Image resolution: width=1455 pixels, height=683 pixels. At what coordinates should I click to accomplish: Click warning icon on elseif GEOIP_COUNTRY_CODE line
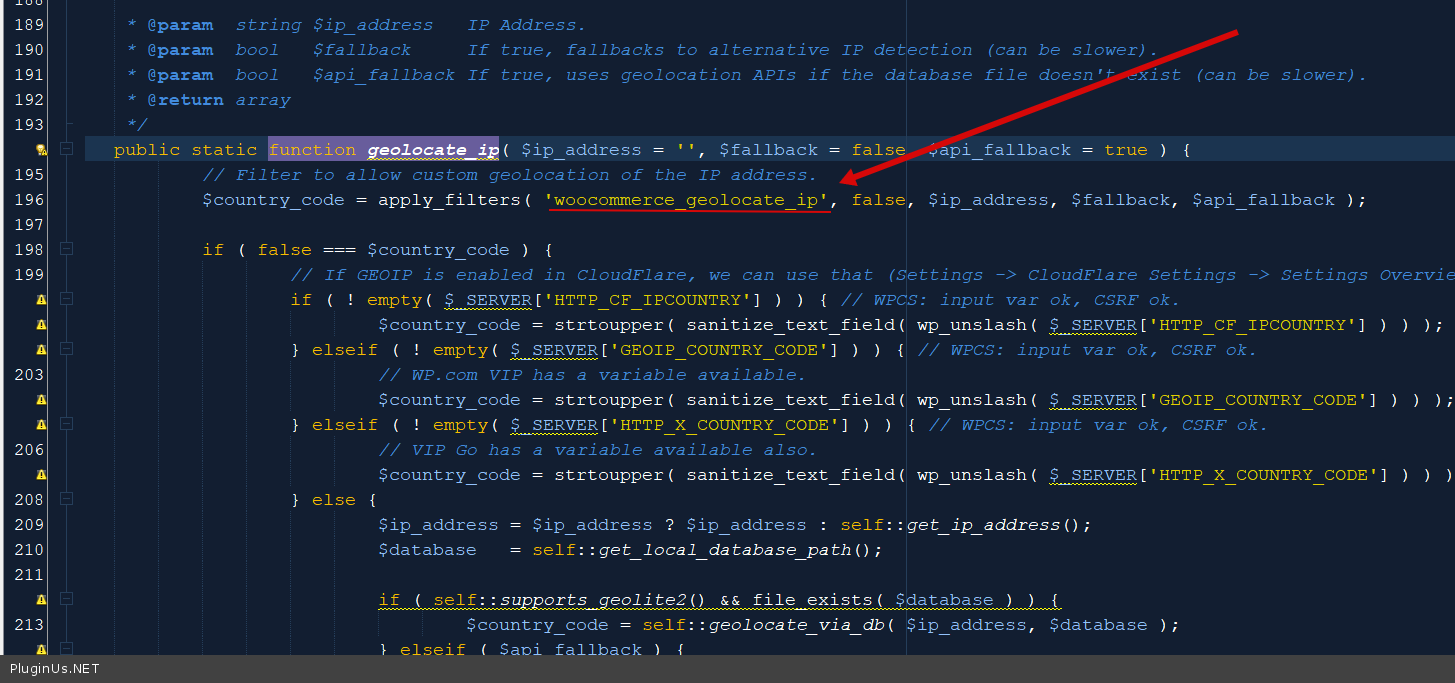coord(41,350)
